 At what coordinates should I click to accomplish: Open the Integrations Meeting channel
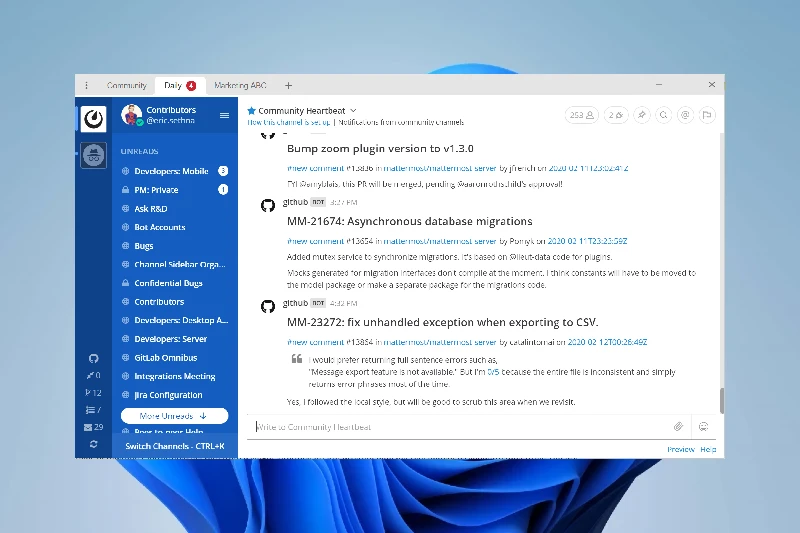(x=174, y=376)
